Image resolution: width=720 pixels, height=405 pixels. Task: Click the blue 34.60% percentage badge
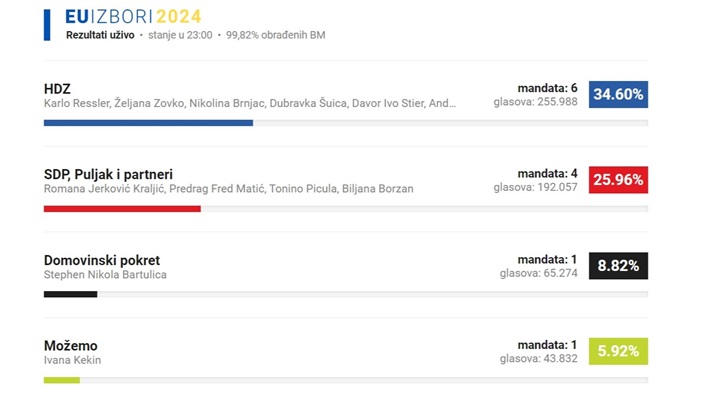pyautogui.click(x=618, y=95)
